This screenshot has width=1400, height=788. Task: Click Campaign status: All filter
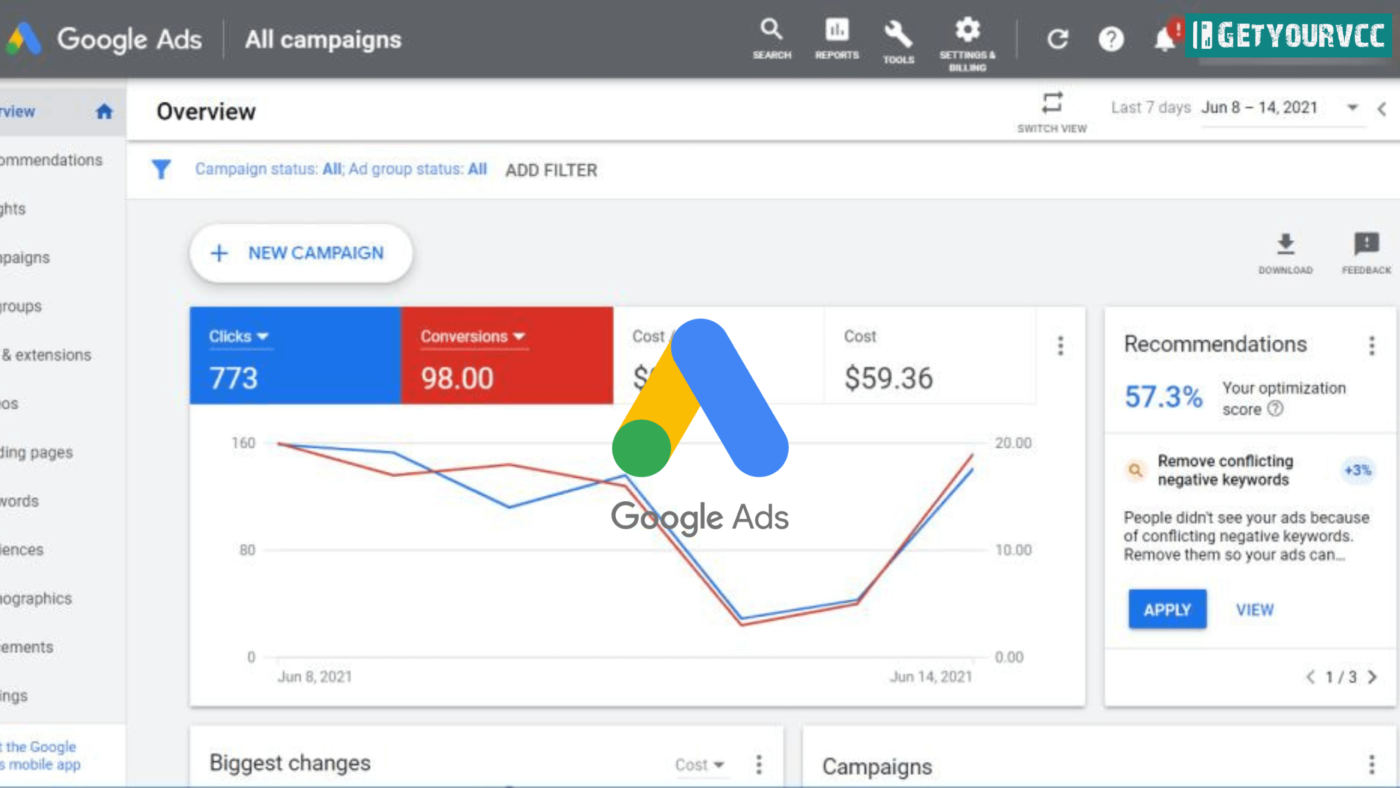click(x=268, y=169)
